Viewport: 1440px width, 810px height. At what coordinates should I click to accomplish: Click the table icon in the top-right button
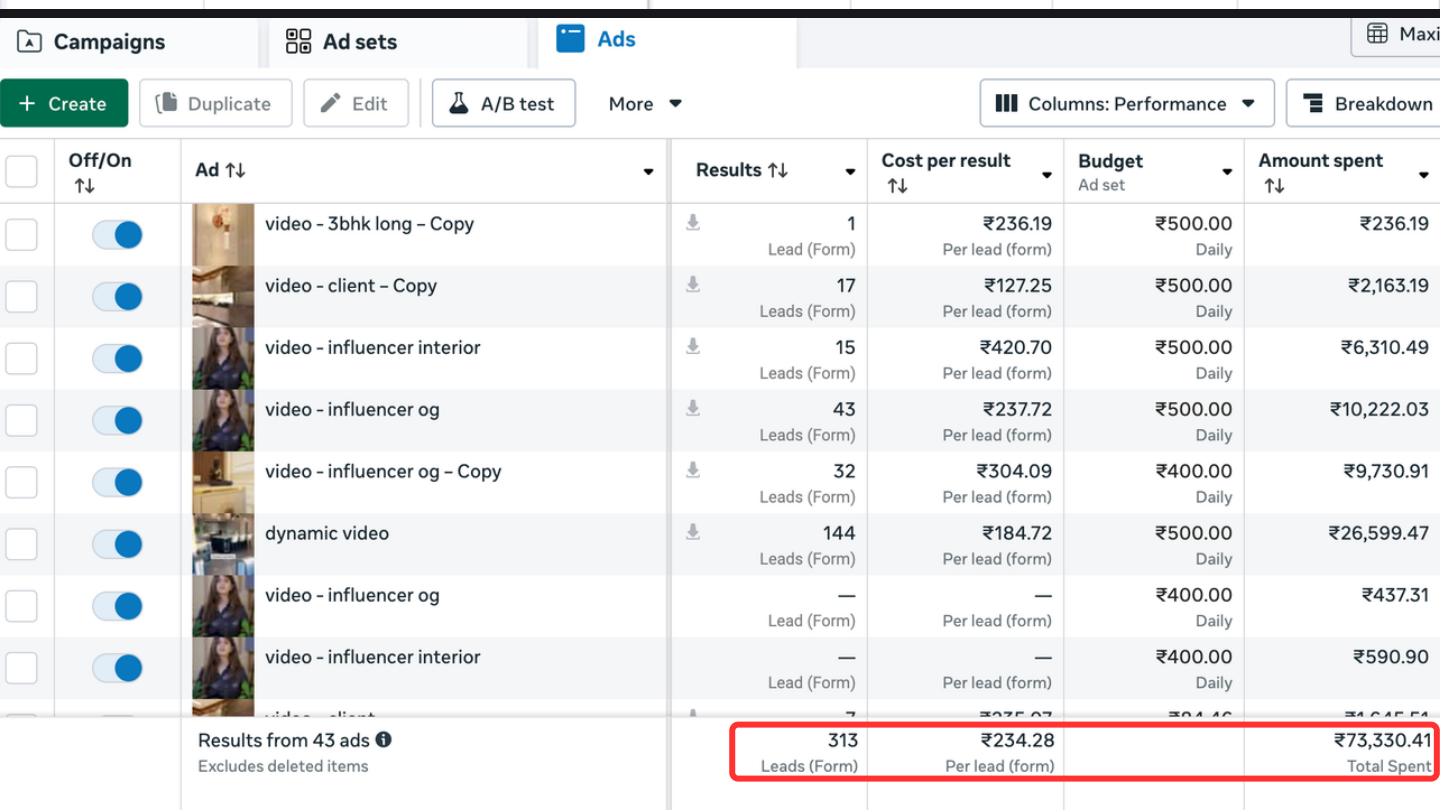point(1377,34)
